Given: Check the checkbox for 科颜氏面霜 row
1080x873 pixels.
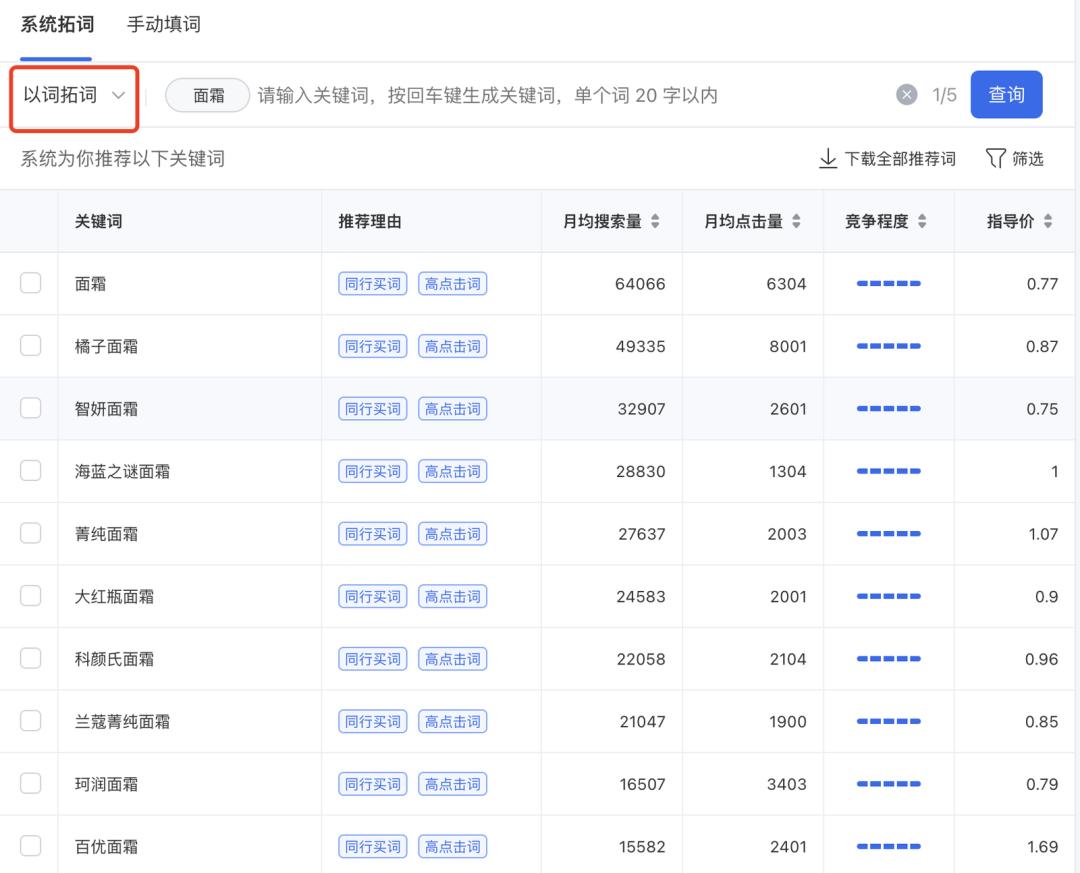Looking at the screenshot, I should pyautogui.click(x=30, y=658).
